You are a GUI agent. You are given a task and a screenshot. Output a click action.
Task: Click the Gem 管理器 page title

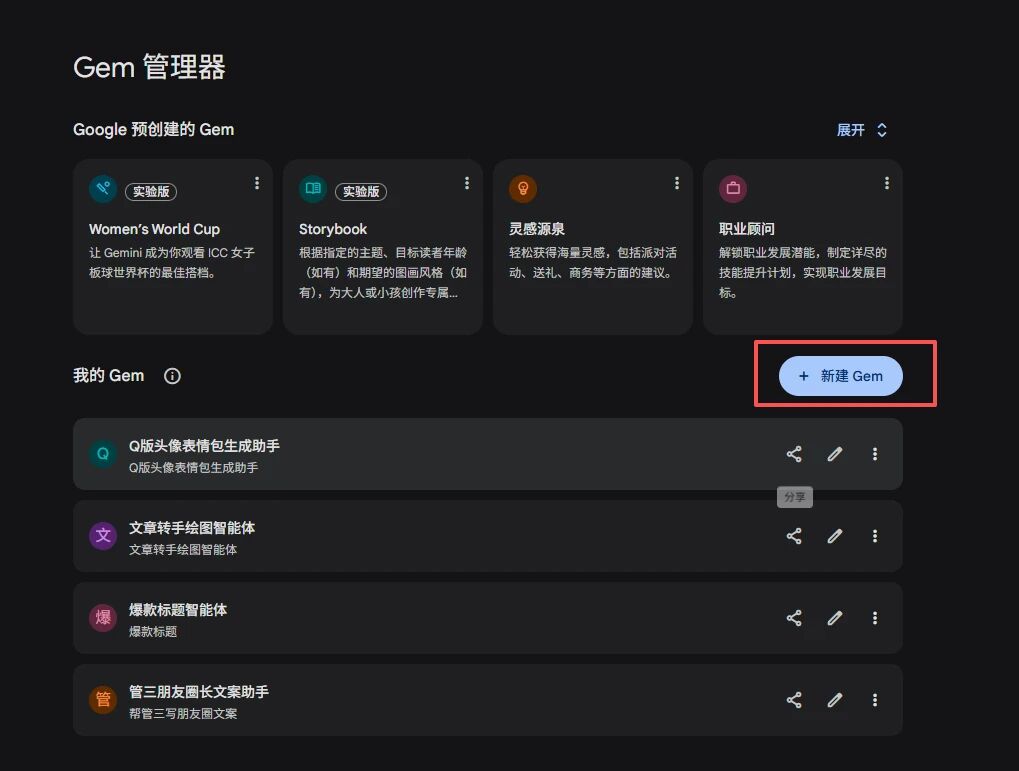[148, 67]
